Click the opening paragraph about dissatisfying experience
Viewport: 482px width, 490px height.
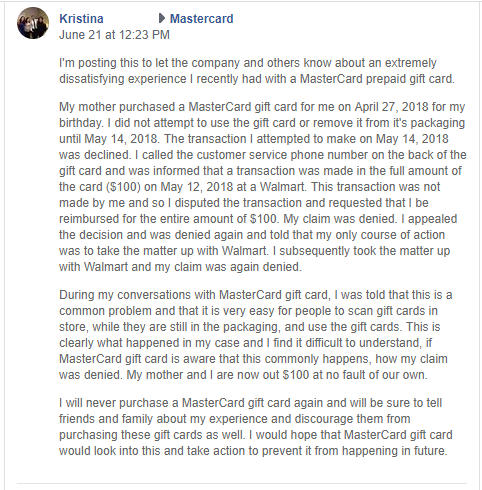(x=257, y=71)
